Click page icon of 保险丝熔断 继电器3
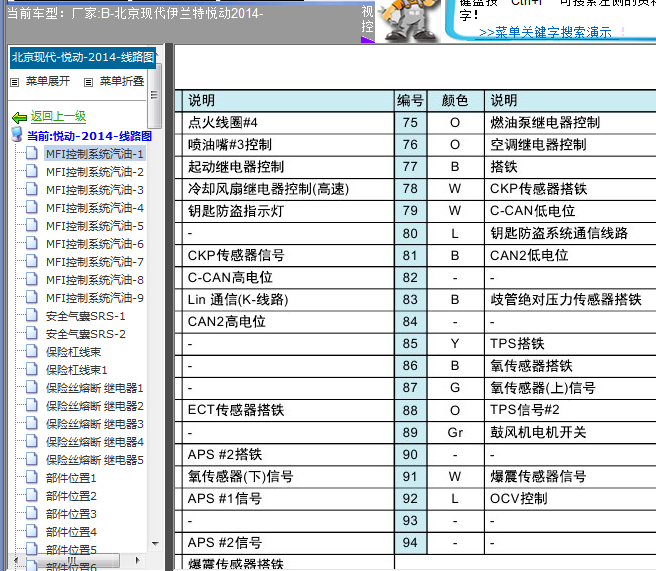This screenshot has width=656, height=571. [x=31, y=423]
